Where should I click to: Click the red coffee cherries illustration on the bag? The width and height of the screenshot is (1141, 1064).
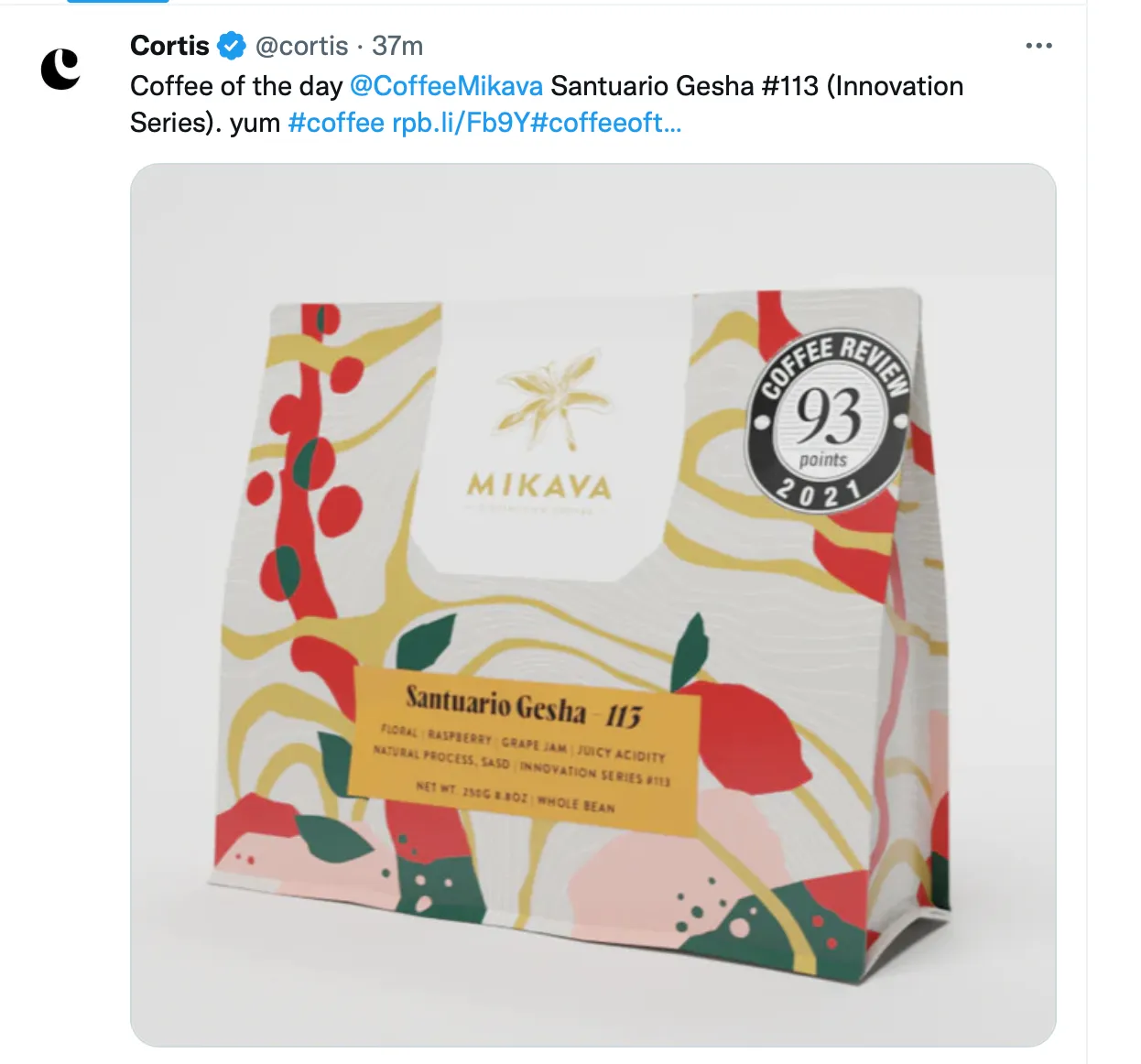[x=310, y=458]
